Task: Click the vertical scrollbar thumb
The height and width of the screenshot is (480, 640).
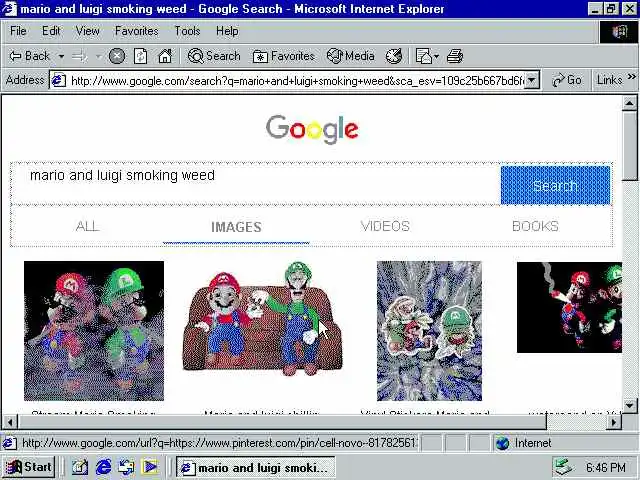Action: pos(629,145)
